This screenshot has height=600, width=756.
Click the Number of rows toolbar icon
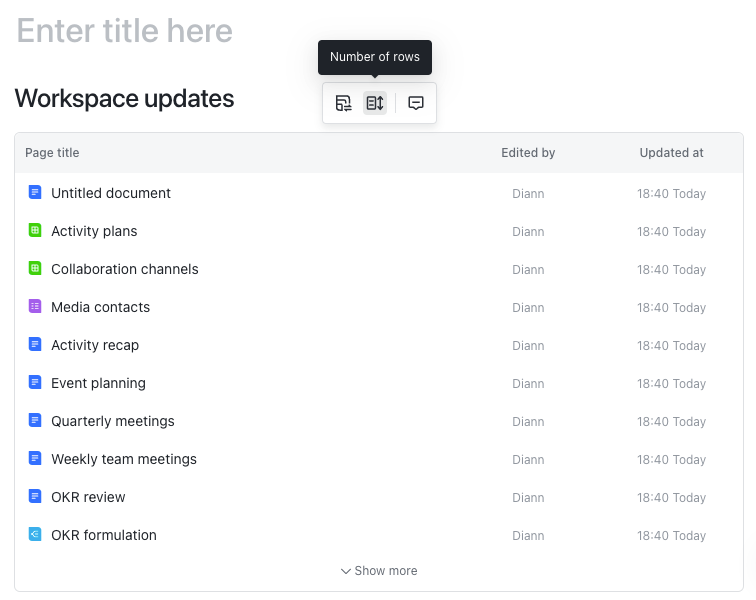pyautogui.click(x=375, y=103)
